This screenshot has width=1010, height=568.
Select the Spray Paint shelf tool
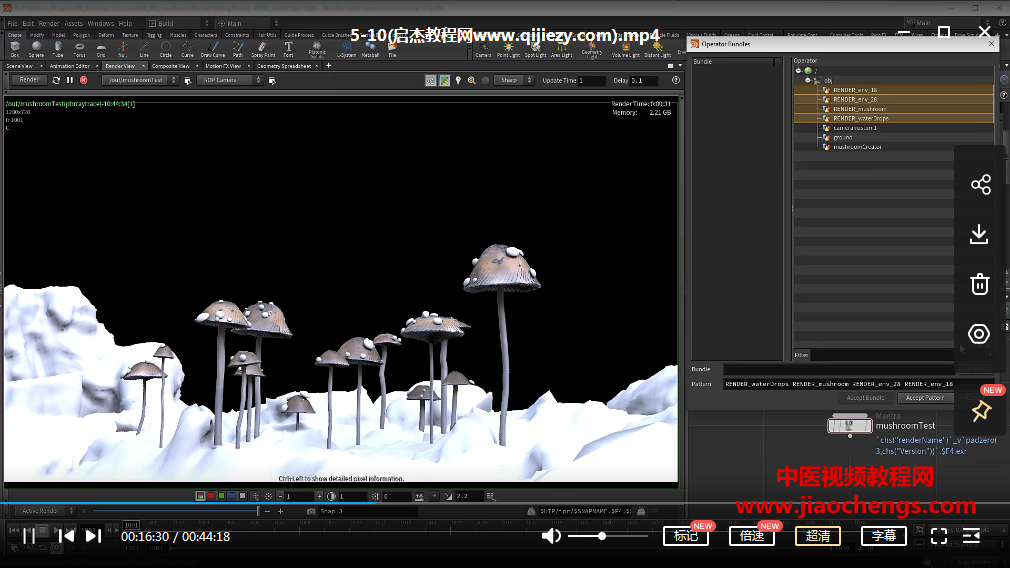pyautogui.click(x=263, y=49)
